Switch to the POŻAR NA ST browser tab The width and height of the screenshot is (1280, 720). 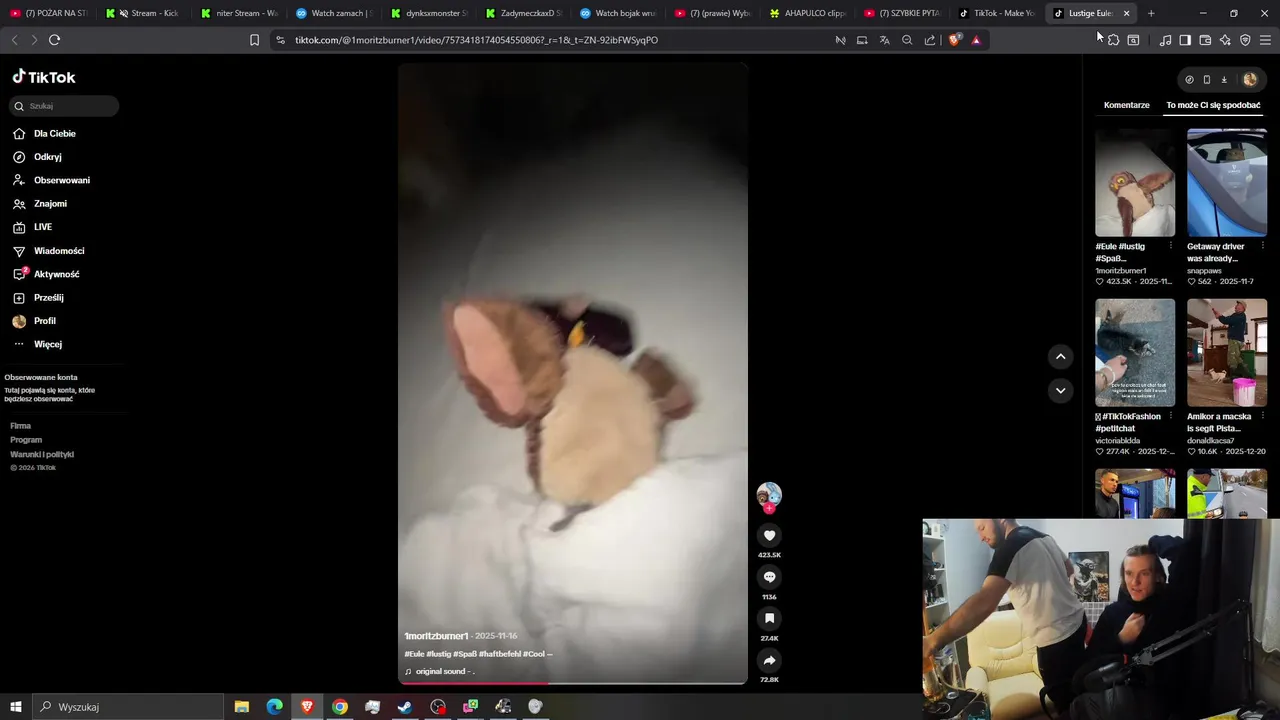pyautogui.click(x=48, y=13)
